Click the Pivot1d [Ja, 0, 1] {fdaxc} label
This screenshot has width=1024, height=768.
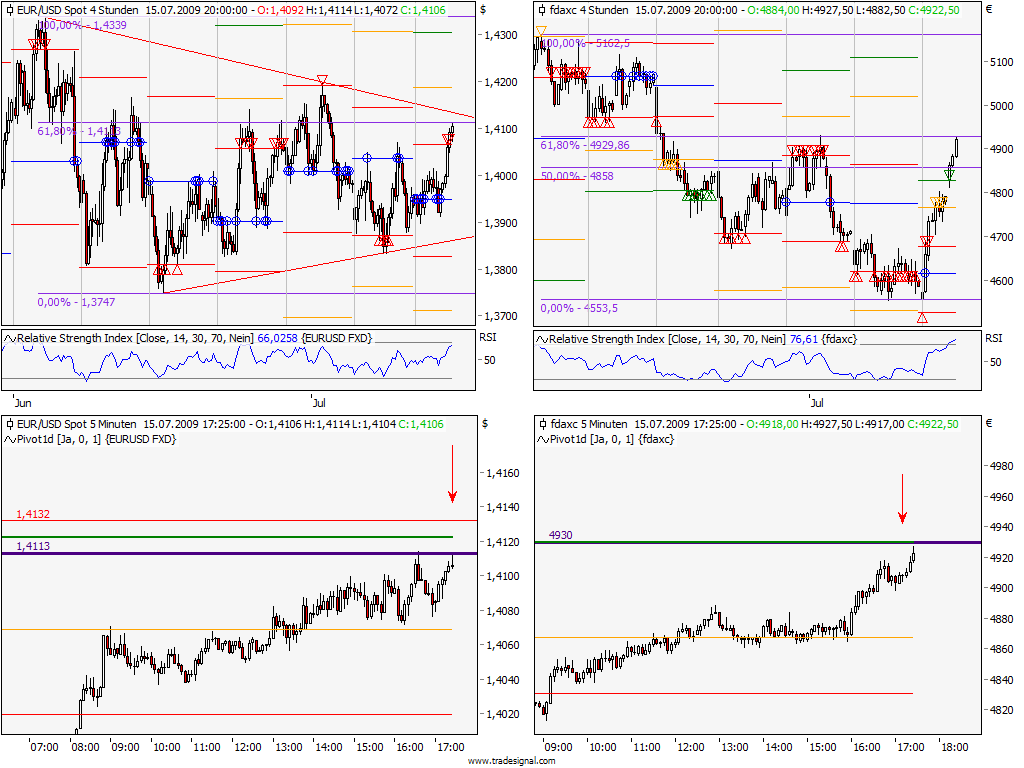(x=612, y=440)
